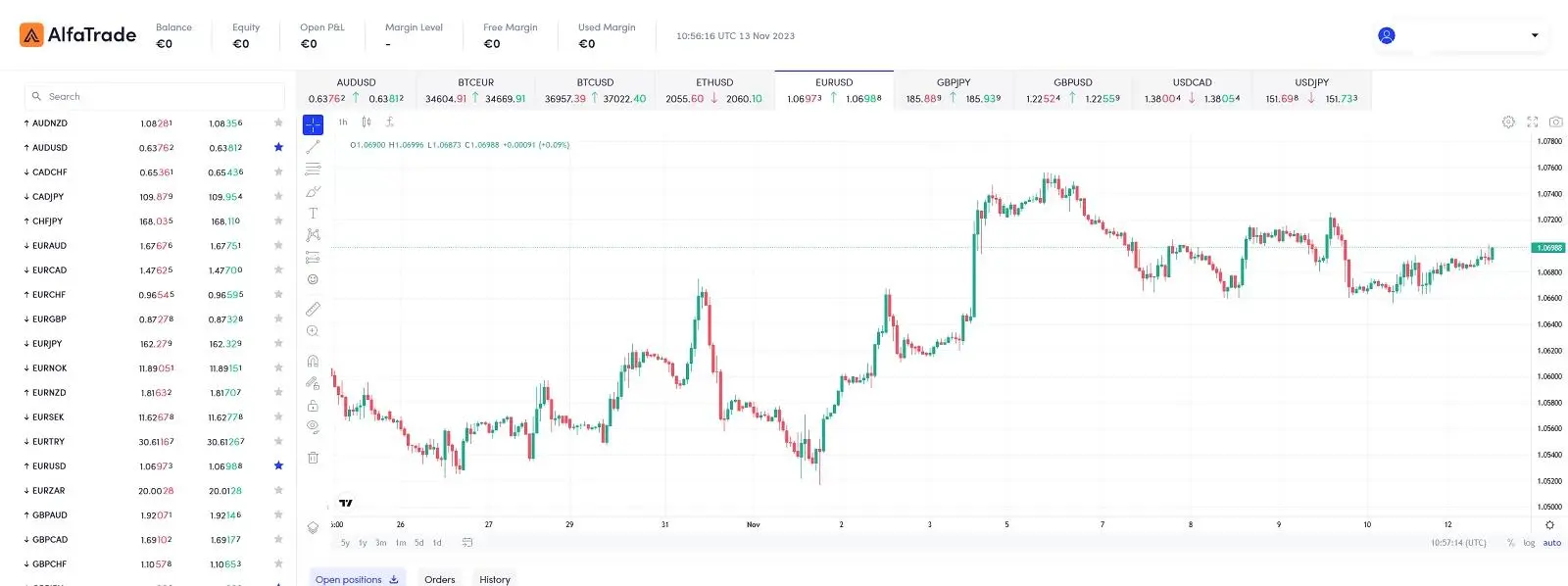Take a chart snapshot with camera
1568x586 pixels.
[1555, 122]
